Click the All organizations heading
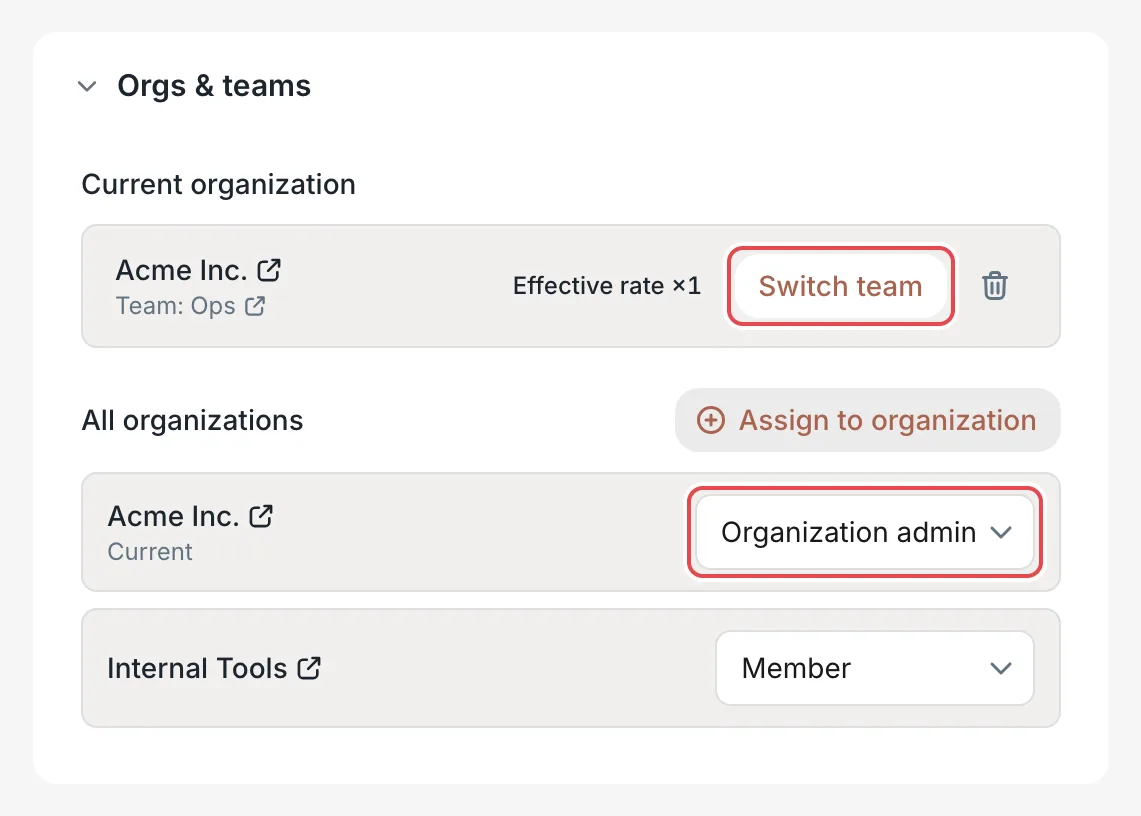Image resolution: width=1141 pixels, height=816 pixels. 192,421
